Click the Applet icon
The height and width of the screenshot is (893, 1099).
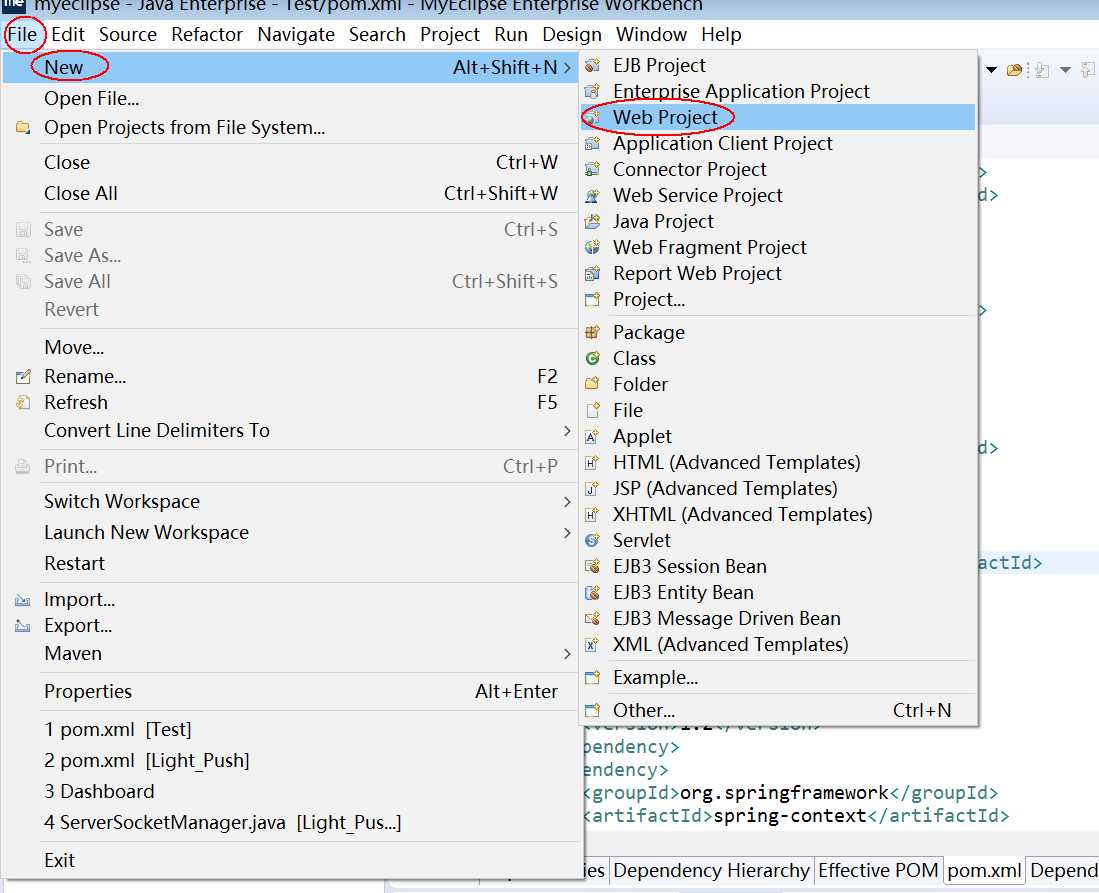pyautogui.click(x=592, y=436)
